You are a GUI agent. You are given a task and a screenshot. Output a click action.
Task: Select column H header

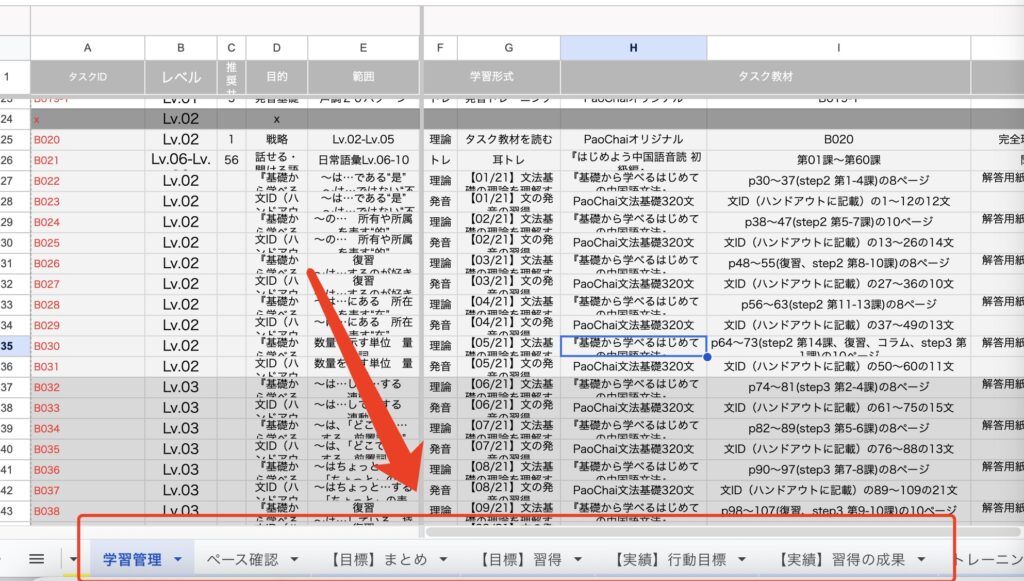(633, 47)
